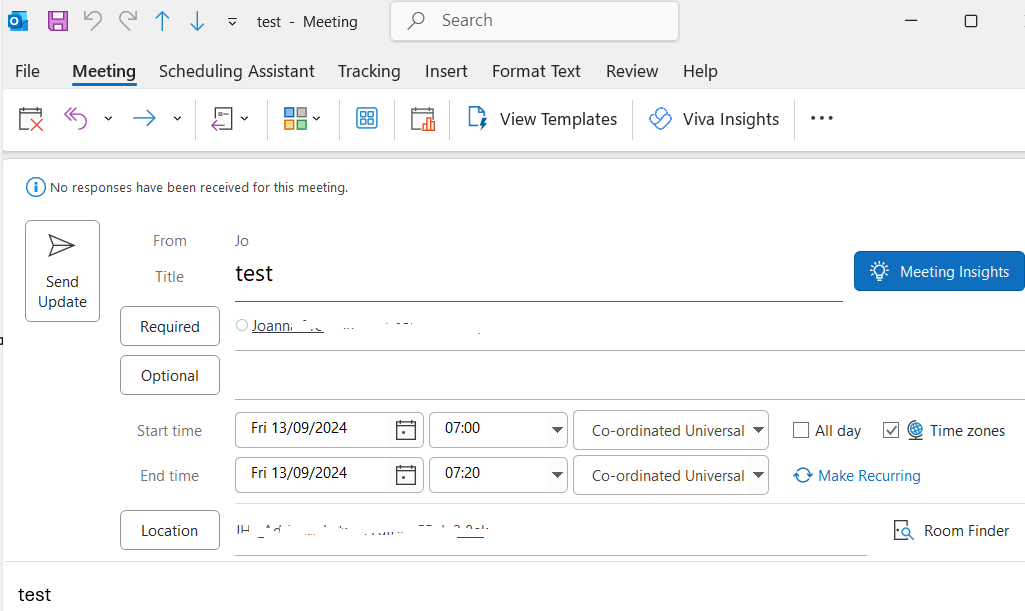1025x611 pixels.
Task: Click the Forward blue arrow icon
Action: pos(144,118)
